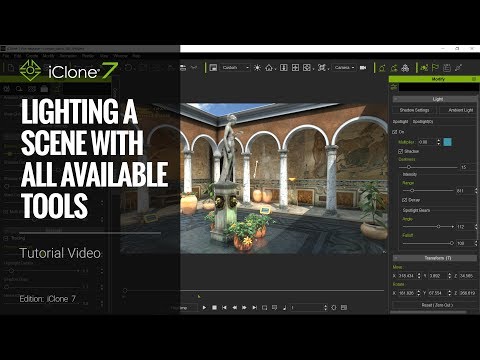Toggle the Shadow checkbox
Viewport: 480px width, 360px height.
[x=400, y=151]
